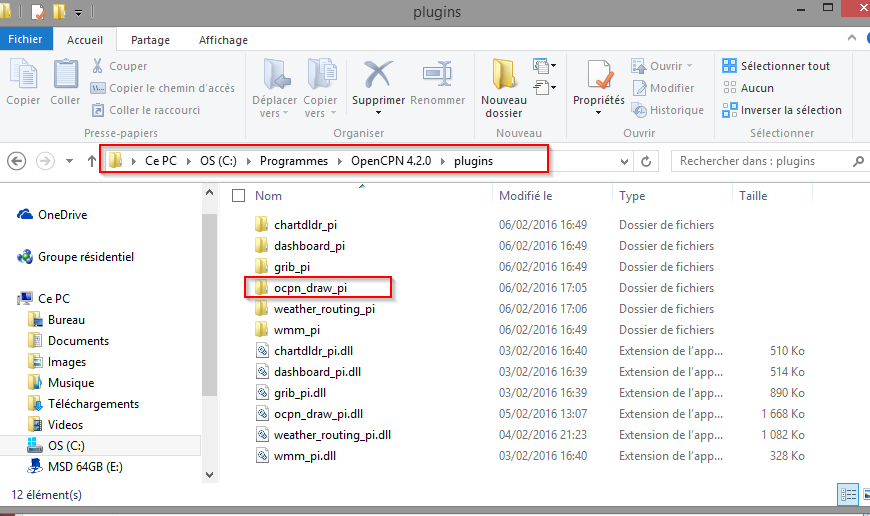The image size is (870, 516).
Task: Open the Ouvrir dropdown
Action: (689, 66)
